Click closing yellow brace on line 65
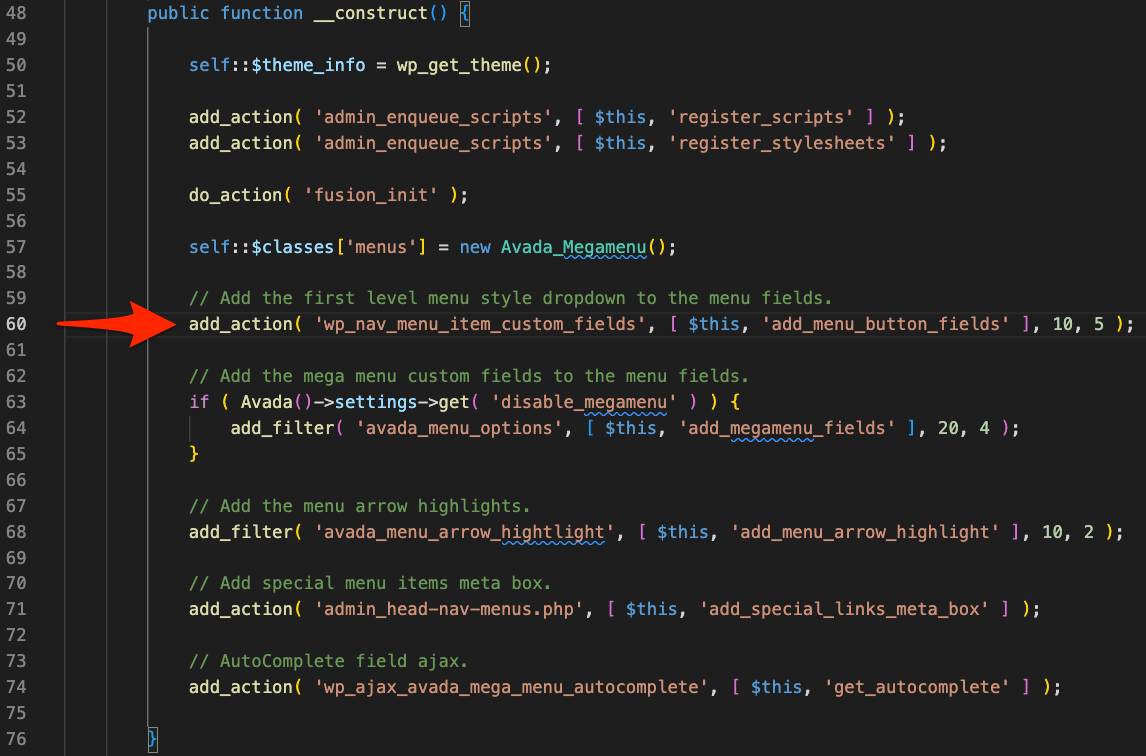 [x=194, y=454]
